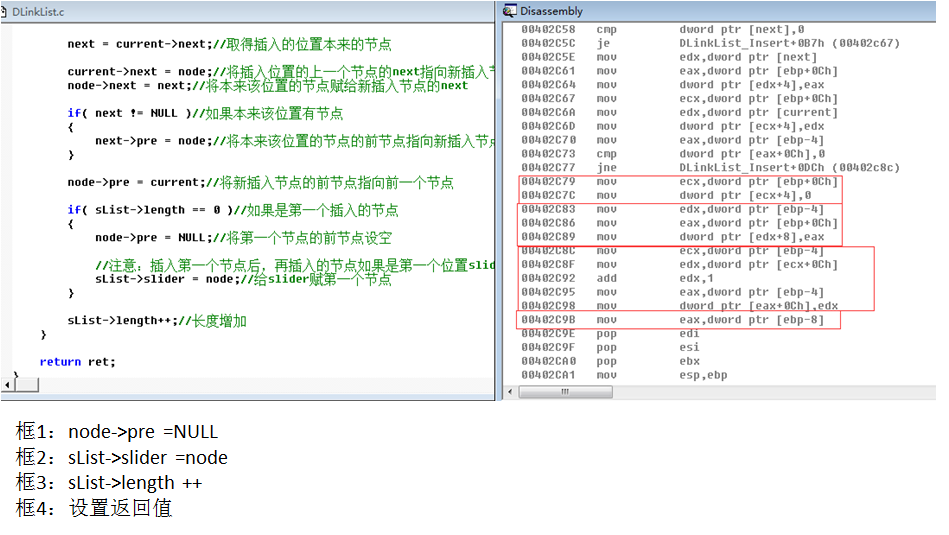This screenshot has width=949, height=535.
Task: Click left scroll arrow in code pane
Action: pos(7,385)
